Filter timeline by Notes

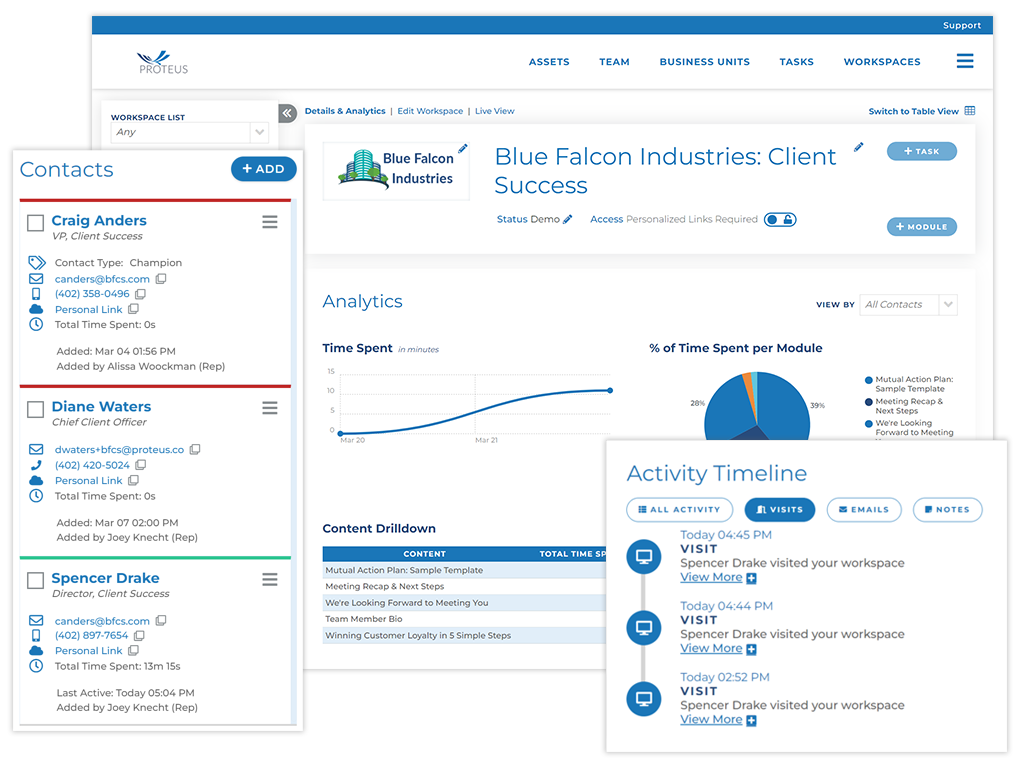tap(948, 509)
